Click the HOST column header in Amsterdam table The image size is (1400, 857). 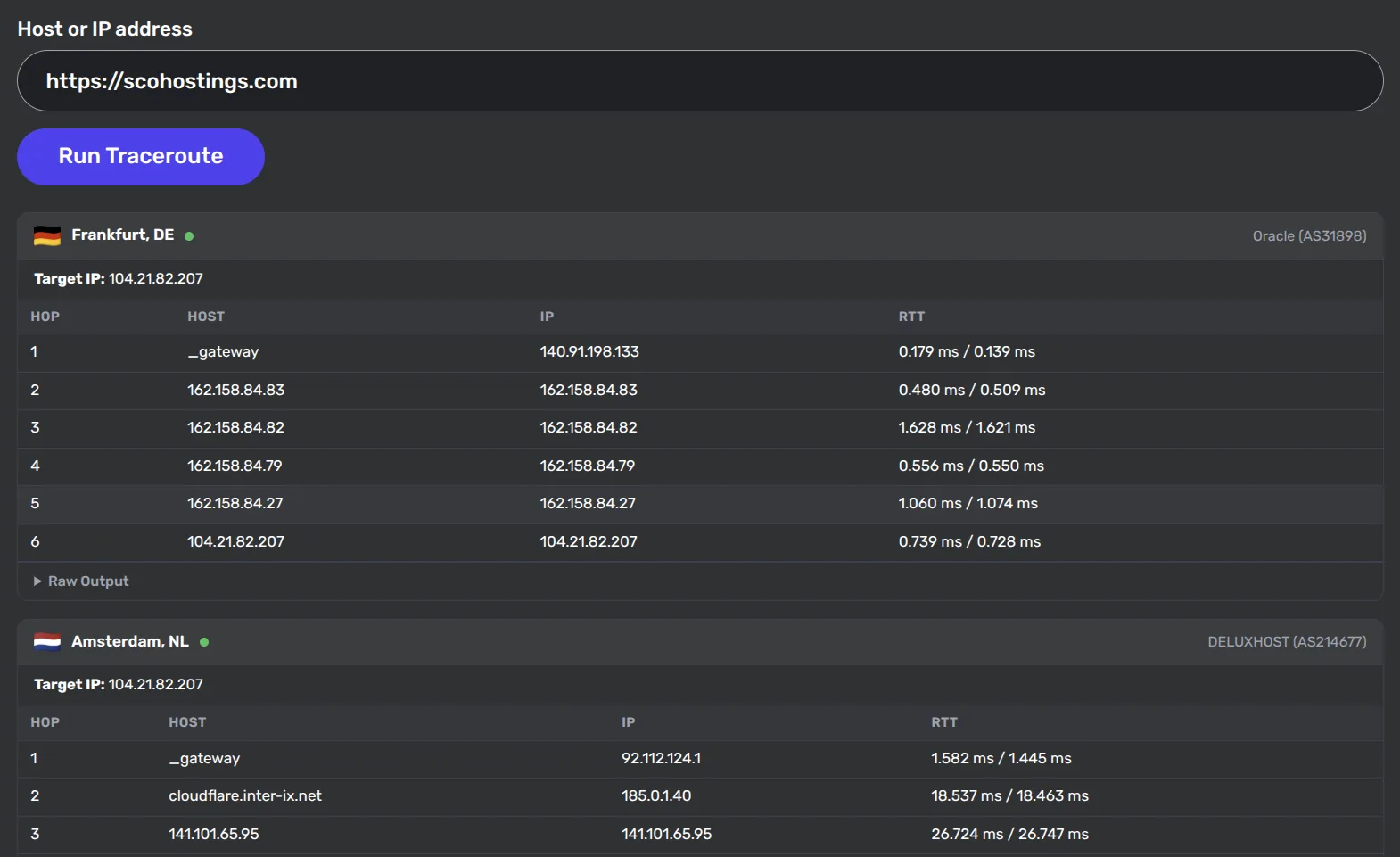point(187,722)
